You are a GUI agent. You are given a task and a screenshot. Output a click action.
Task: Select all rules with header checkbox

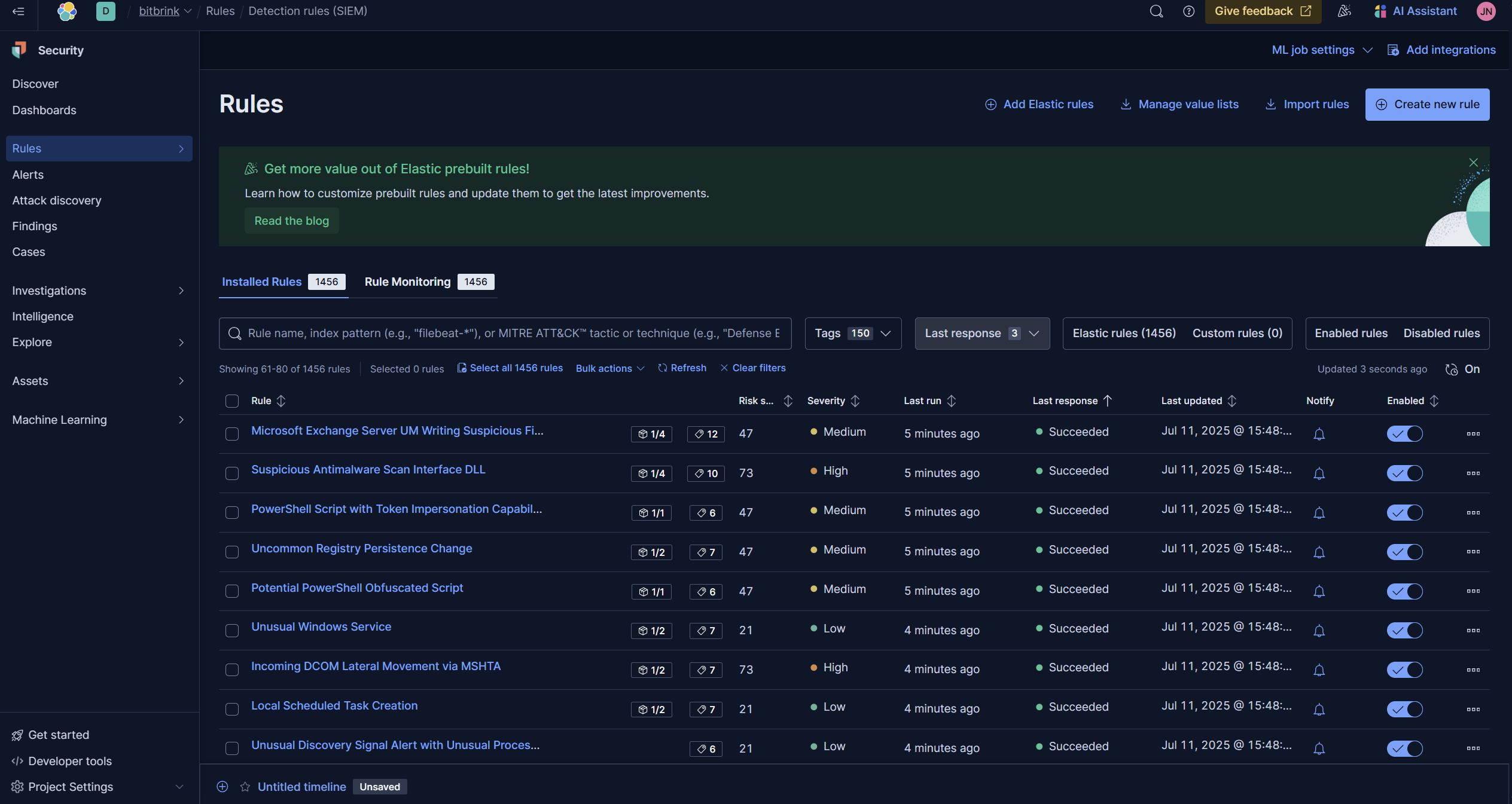232,401
